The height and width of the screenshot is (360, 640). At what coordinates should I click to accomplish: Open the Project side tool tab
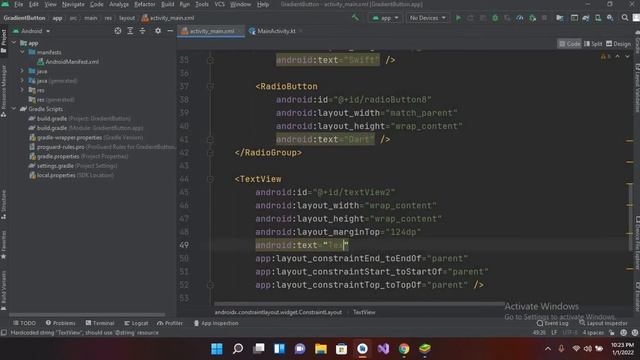4,41
